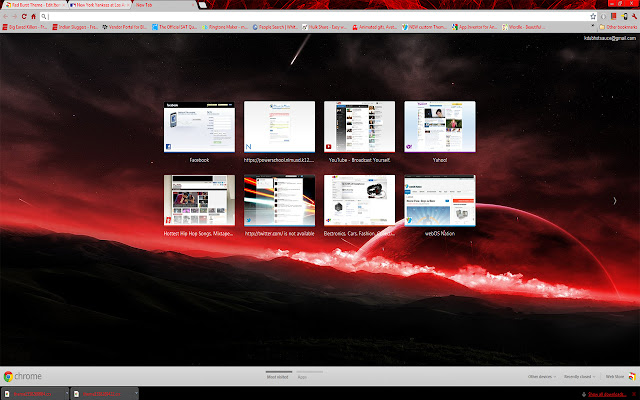Close the New Tab tab
Screen dimensions: 640x400
pos(193,5)
